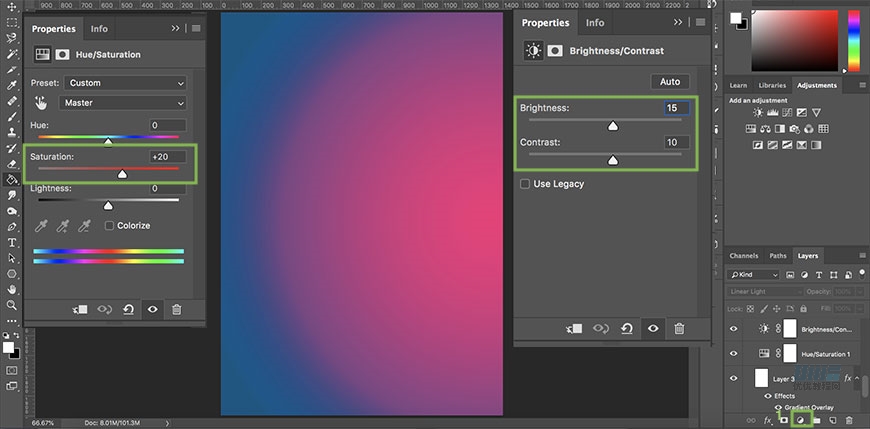
Task: Reset Brightness/Contrast to adjustment defaults
Action: pos(627,328)
